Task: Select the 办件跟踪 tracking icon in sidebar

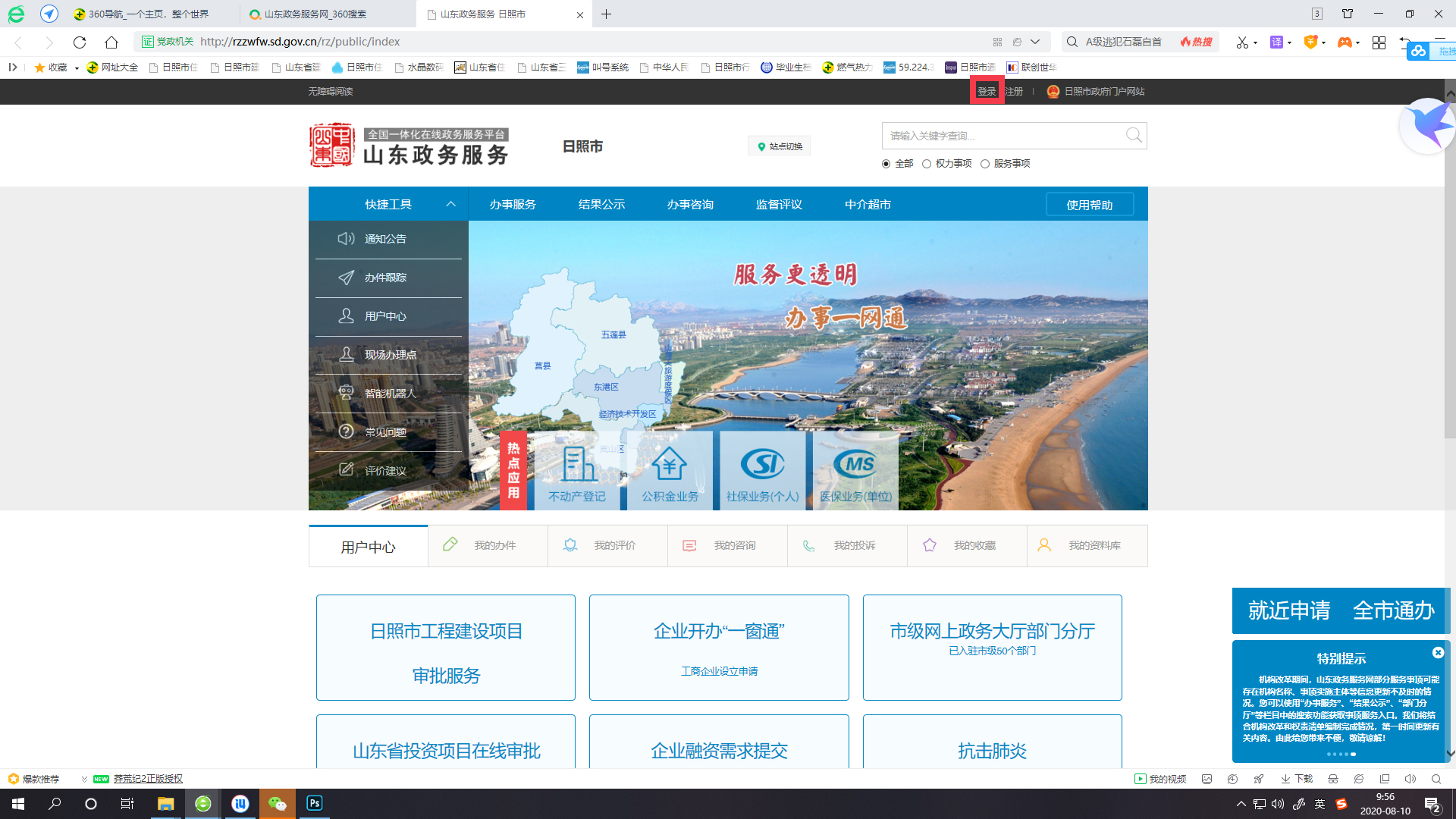Action: 346,278
